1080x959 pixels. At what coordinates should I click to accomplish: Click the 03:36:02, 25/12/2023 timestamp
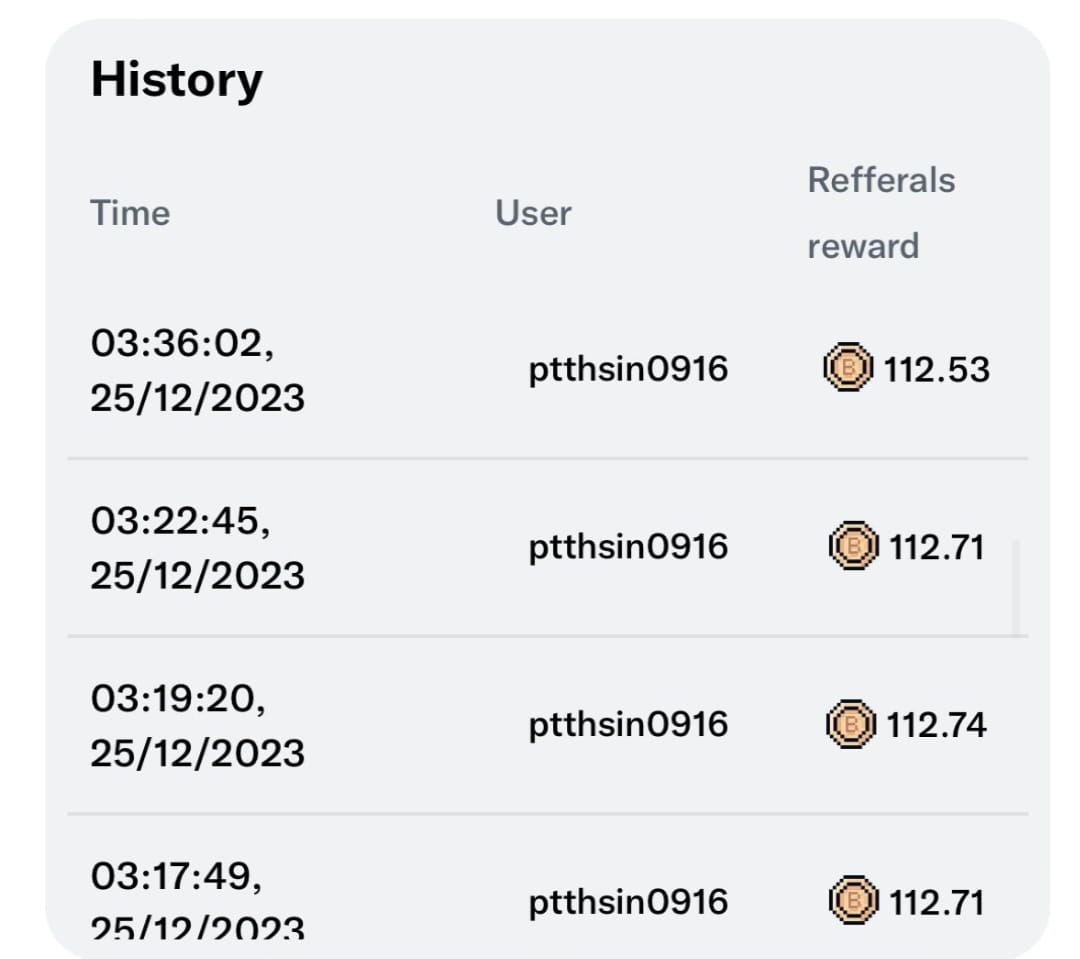(x=198, y=371)
